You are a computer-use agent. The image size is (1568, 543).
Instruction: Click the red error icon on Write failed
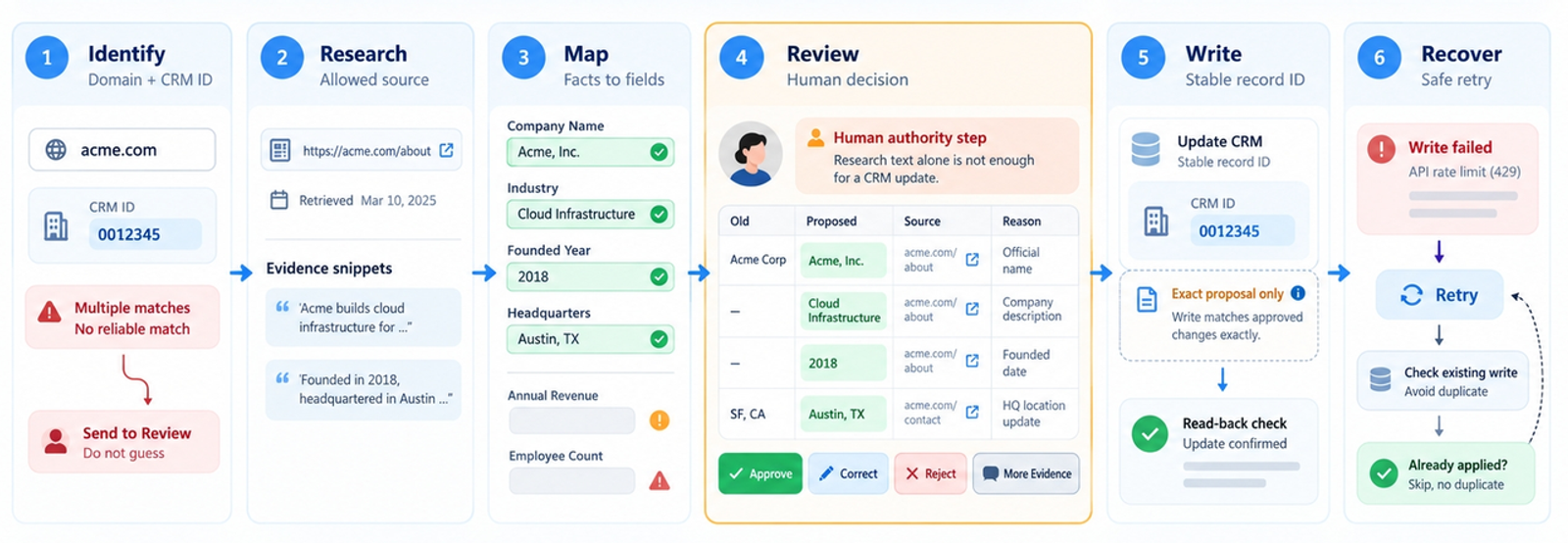tap(1381, 149)
